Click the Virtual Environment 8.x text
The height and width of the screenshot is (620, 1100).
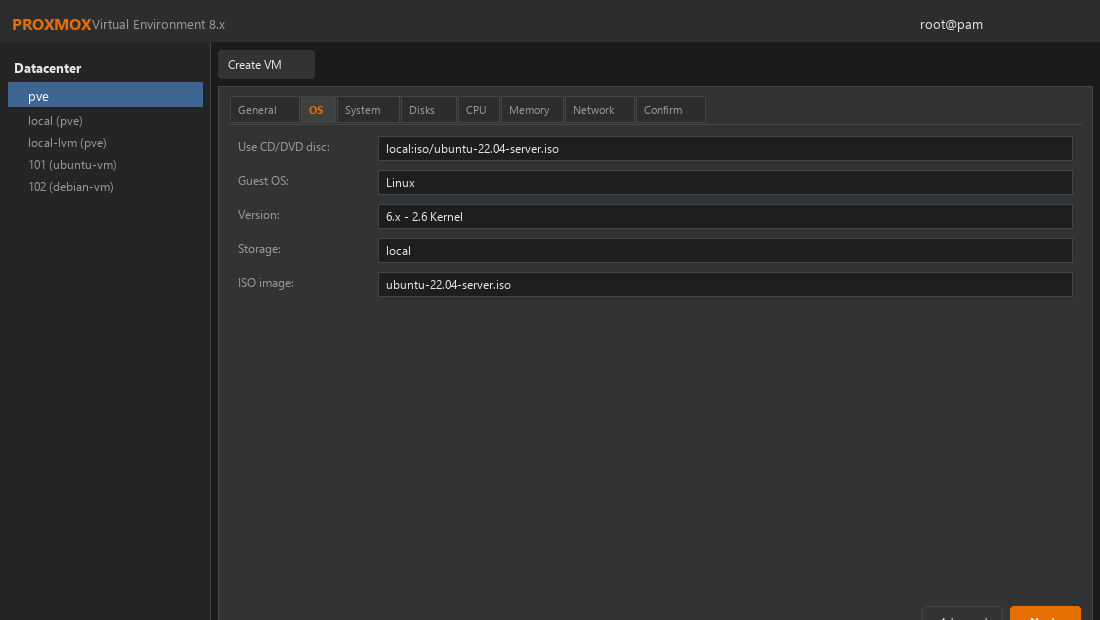coord(159,25)
